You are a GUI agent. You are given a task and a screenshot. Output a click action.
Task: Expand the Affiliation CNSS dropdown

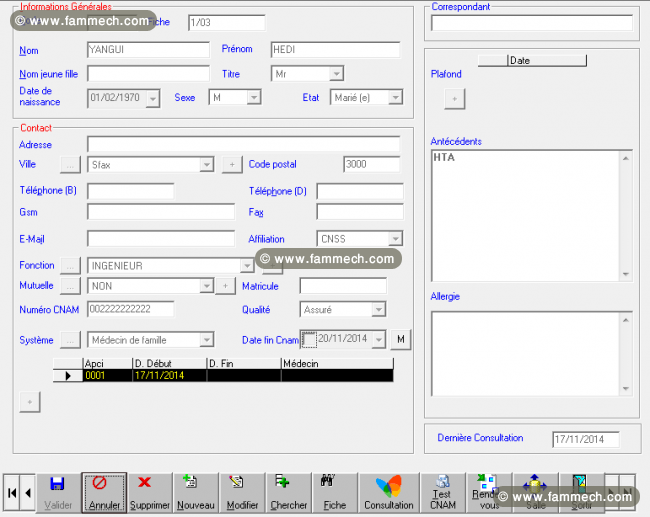point(395,239)
